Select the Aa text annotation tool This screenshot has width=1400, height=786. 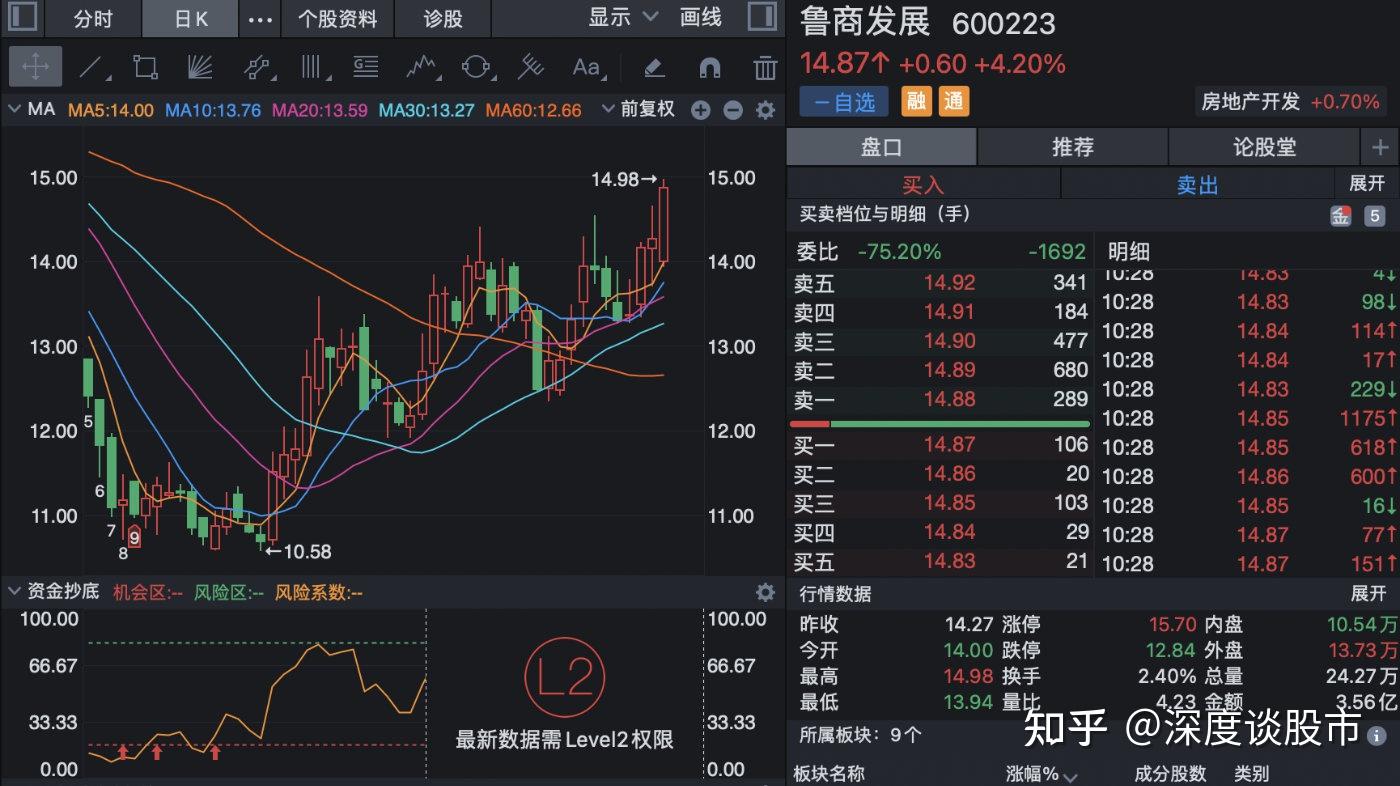tap(586, 67)
